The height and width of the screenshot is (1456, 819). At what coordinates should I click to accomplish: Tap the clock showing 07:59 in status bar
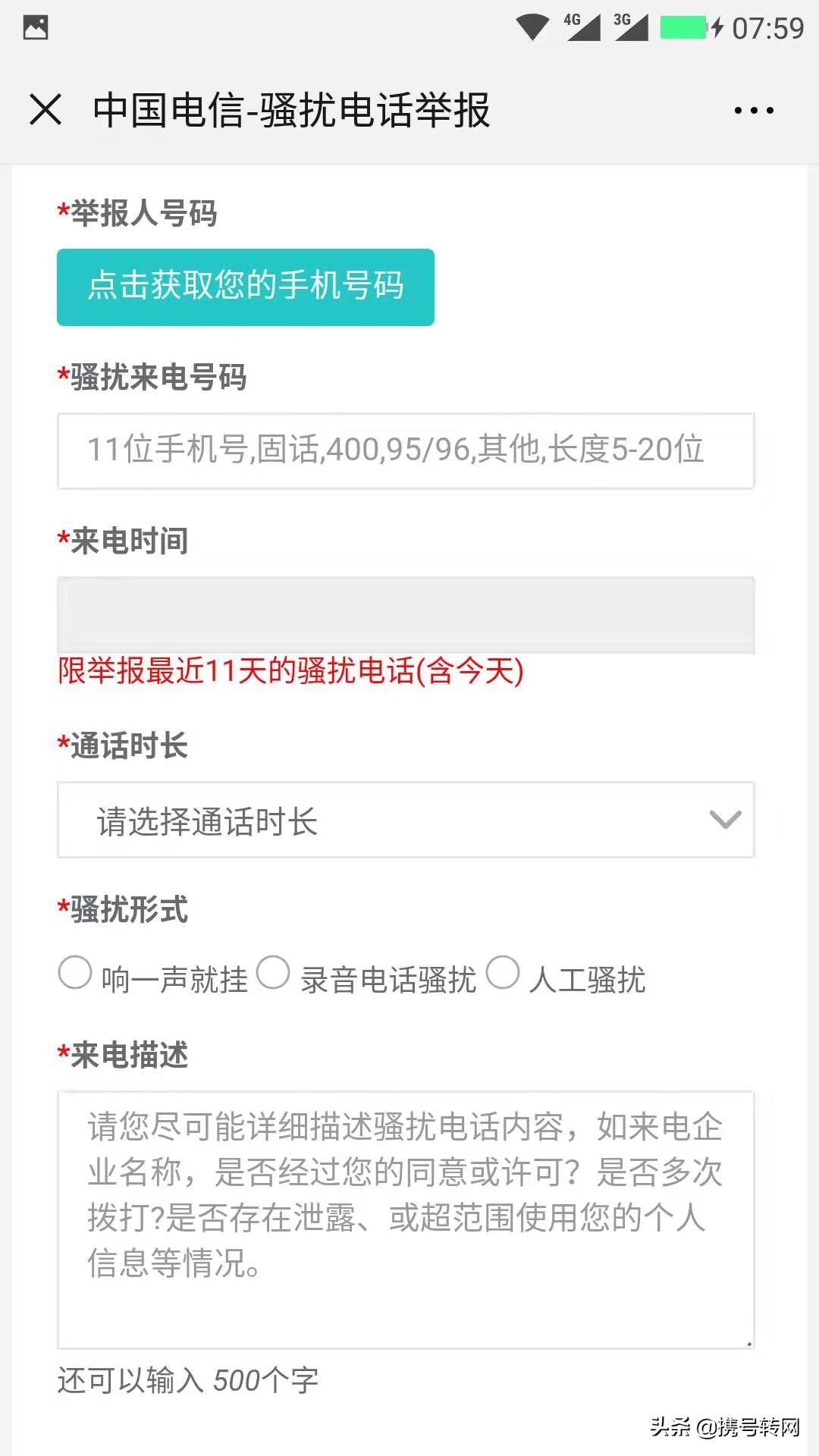coord(766,24)
